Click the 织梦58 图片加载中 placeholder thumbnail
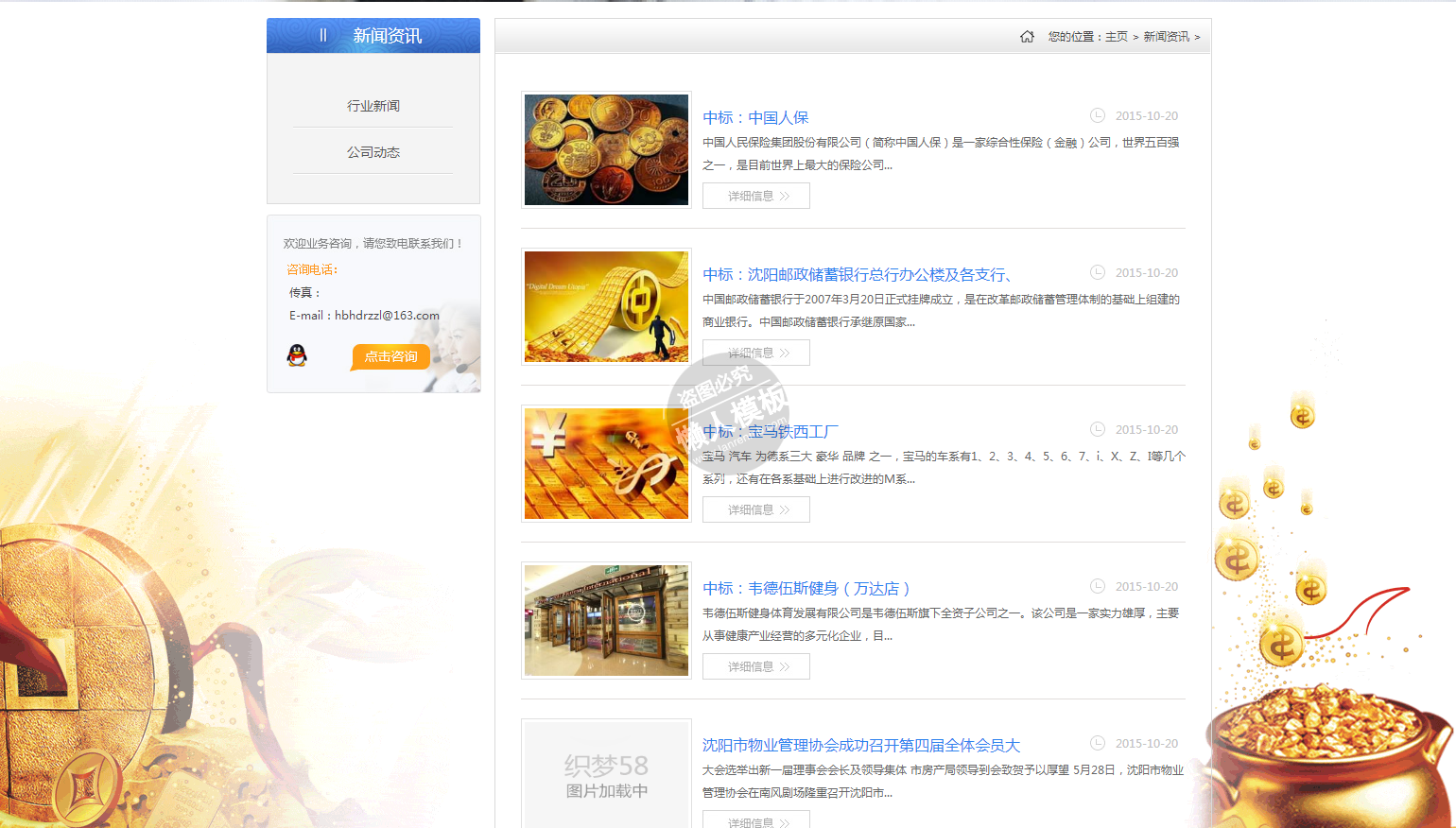 pyautogui.click(x=606, y=774)
